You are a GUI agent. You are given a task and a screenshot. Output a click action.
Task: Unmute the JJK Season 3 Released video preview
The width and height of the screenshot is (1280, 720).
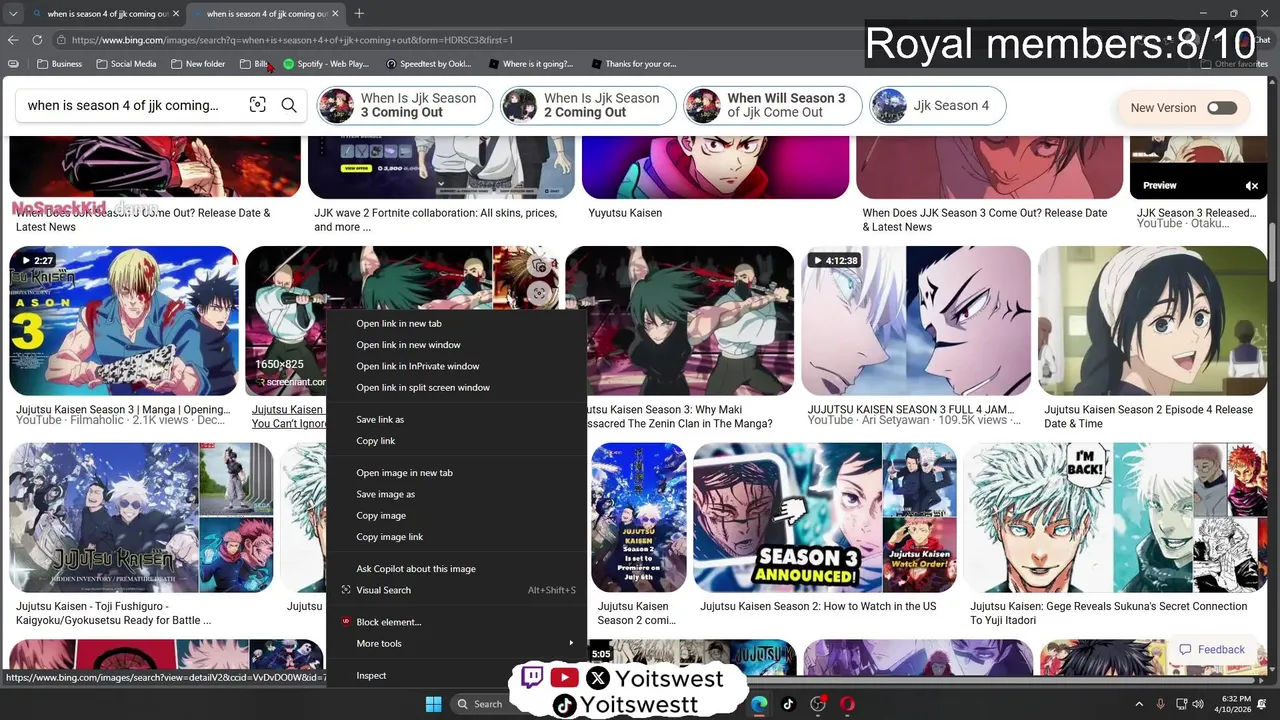coord(1251,186)
